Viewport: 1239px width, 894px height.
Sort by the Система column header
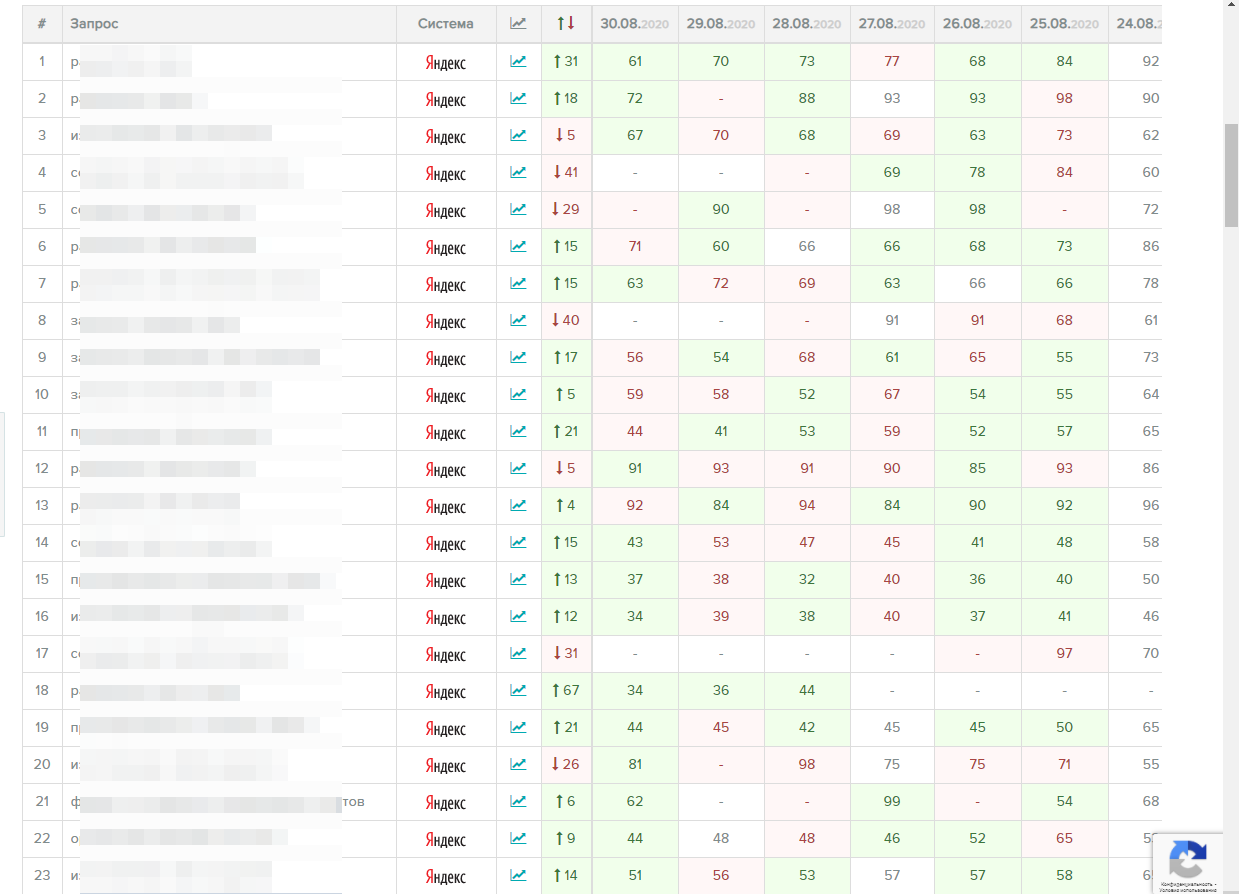[x=446, y=23]
